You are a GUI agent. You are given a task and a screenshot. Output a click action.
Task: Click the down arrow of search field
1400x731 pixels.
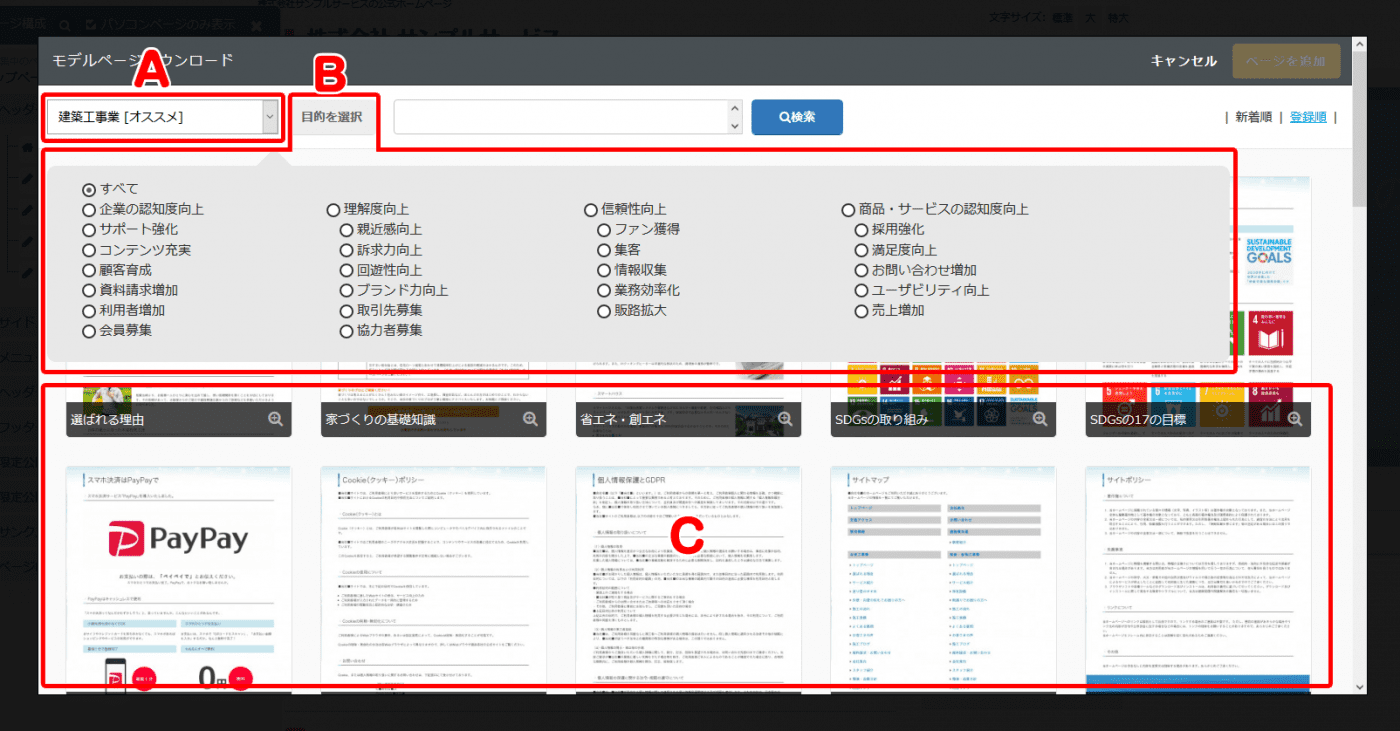pyautogui.click(x=735, y=126)
